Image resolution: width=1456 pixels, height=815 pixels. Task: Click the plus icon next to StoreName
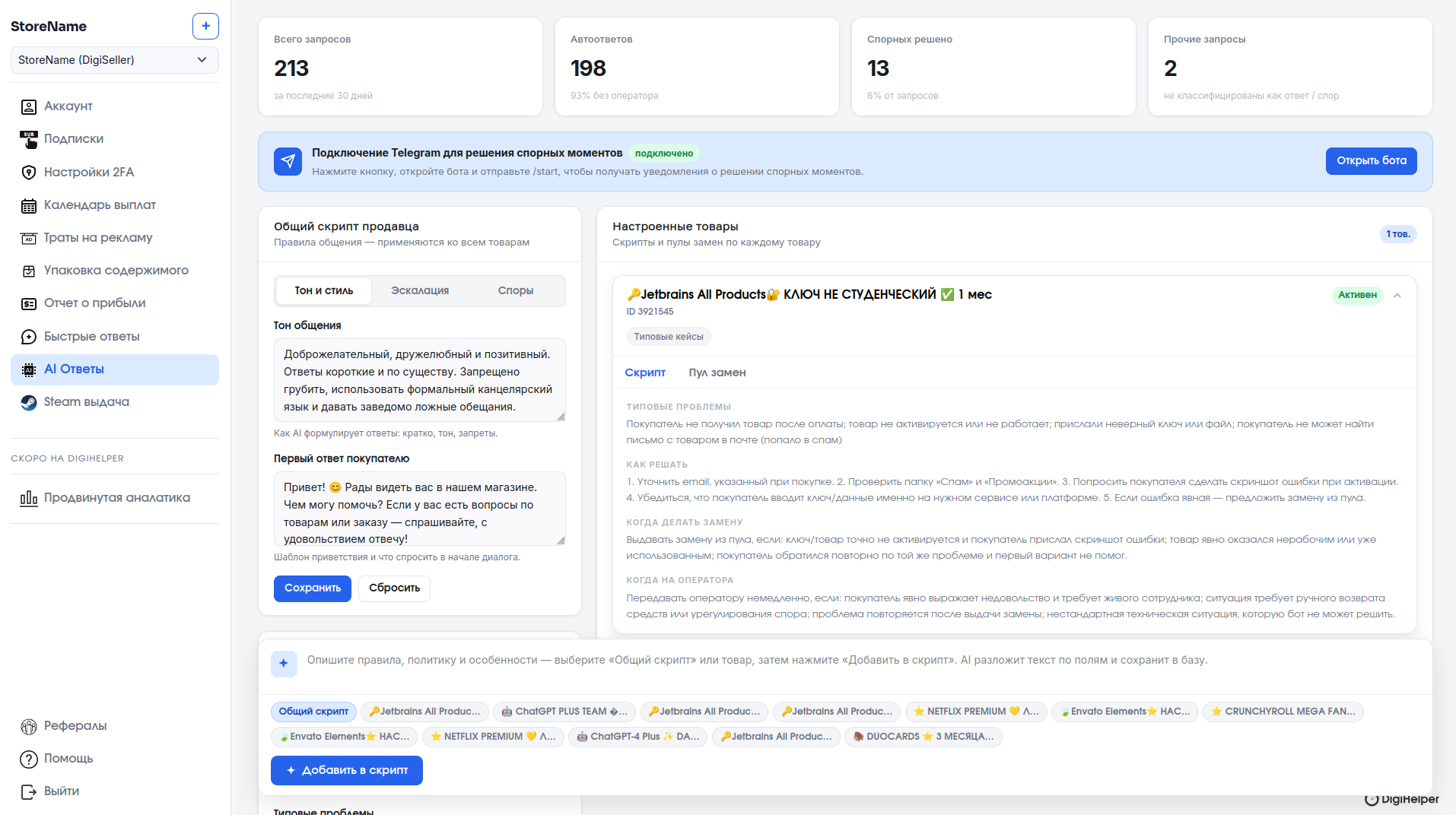[x=205, y=26]
